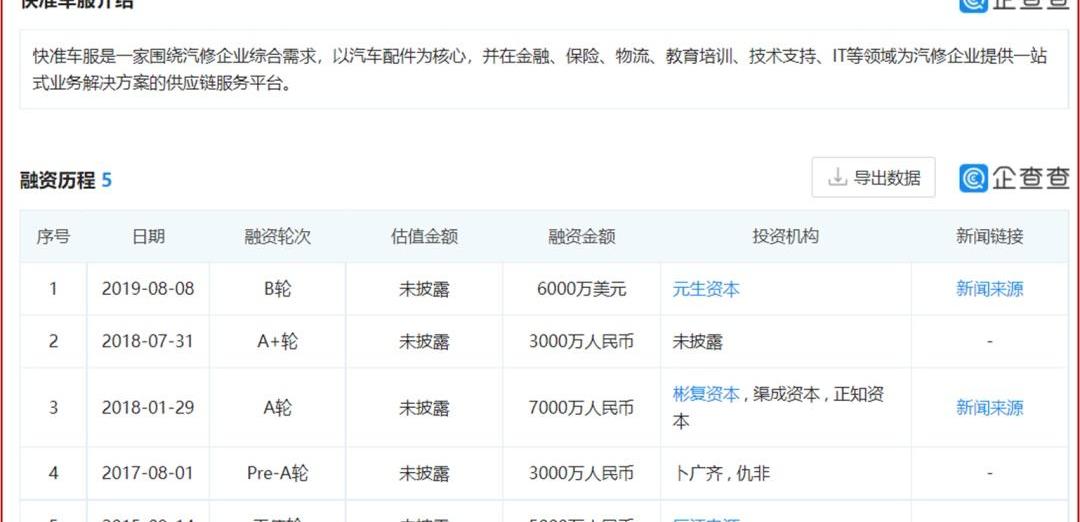1080x522 pixels.
Task: Select the date cell 2018-01-29
Action: point(148,408)
